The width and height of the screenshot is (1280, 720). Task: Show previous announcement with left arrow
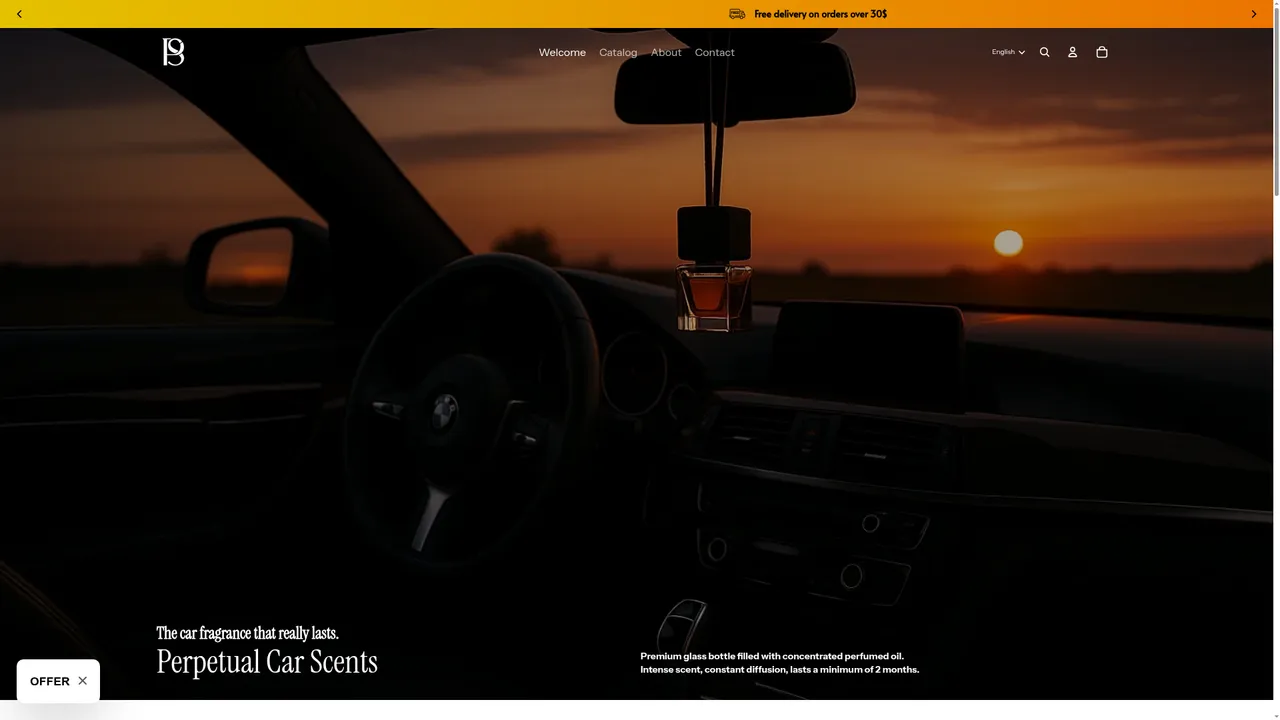tap(19, 14)
